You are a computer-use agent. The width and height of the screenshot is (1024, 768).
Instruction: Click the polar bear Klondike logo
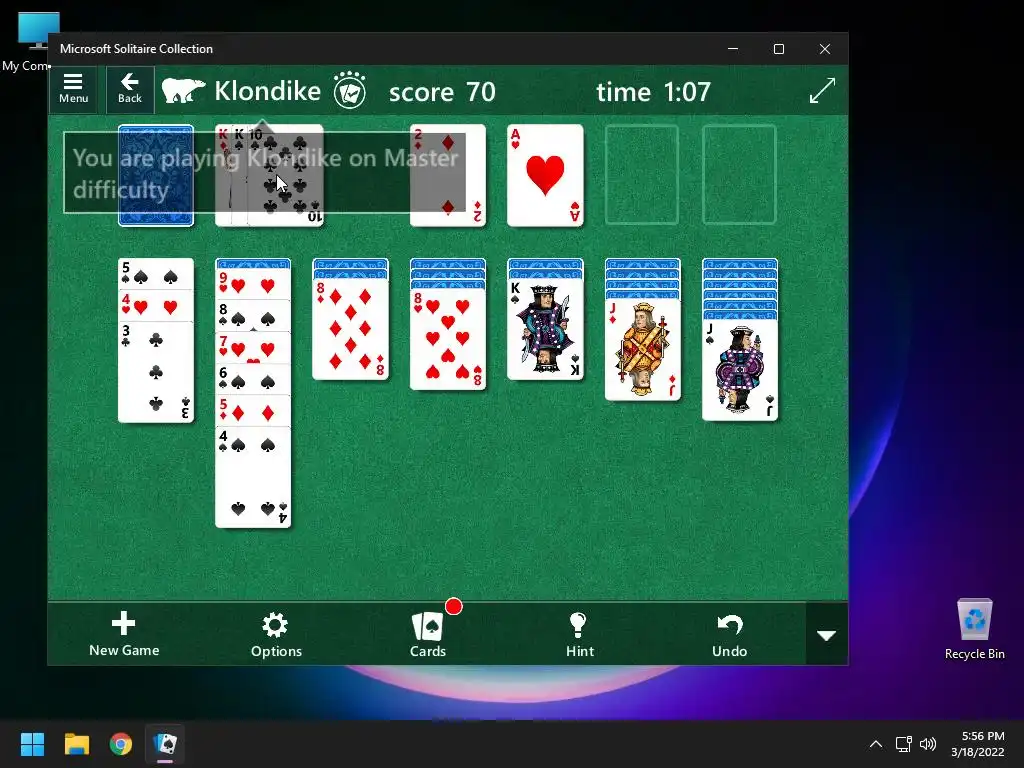point(184,91)
